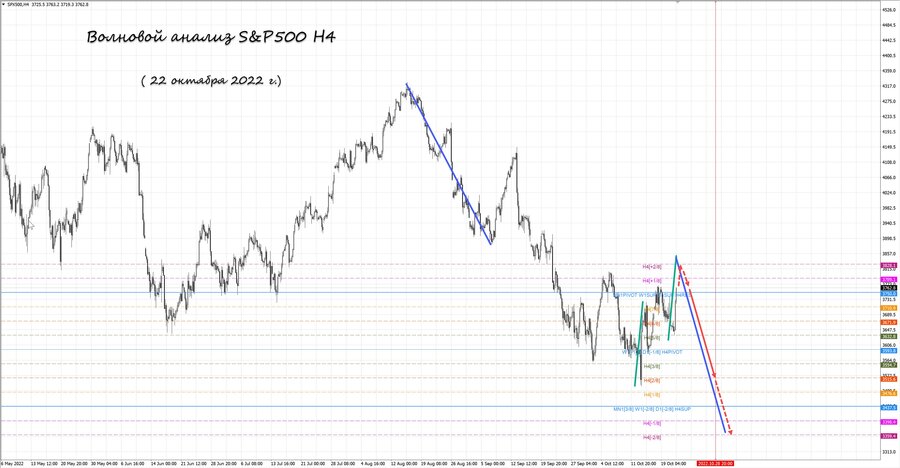Select the 'D1[-1/8] H4PIVOT' level label
This screenshot has height=468, width=900.
click(661, 352)
